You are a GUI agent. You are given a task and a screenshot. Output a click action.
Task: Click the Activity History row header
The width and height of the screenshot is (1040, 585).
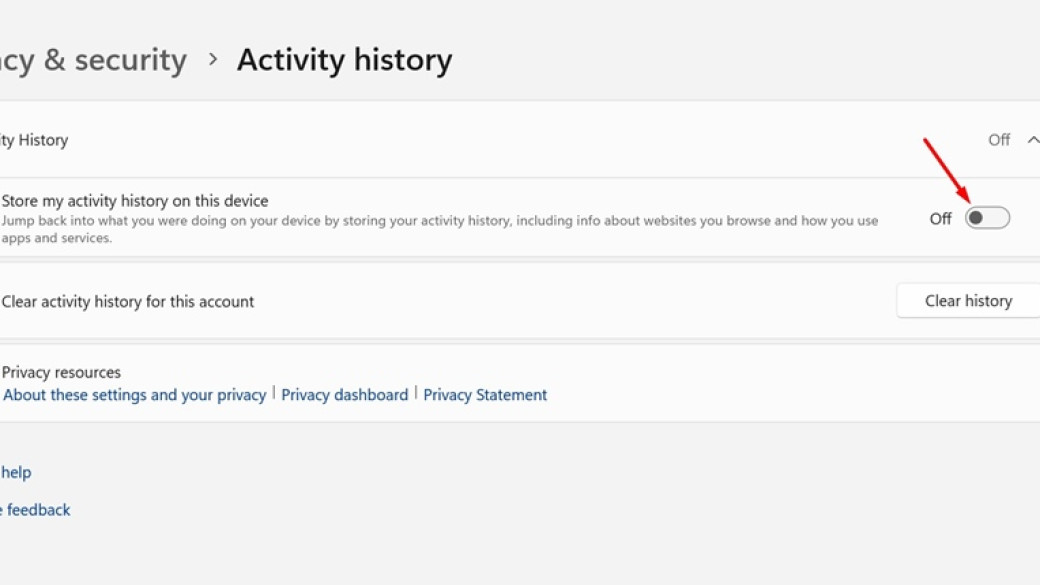[520, 140]
